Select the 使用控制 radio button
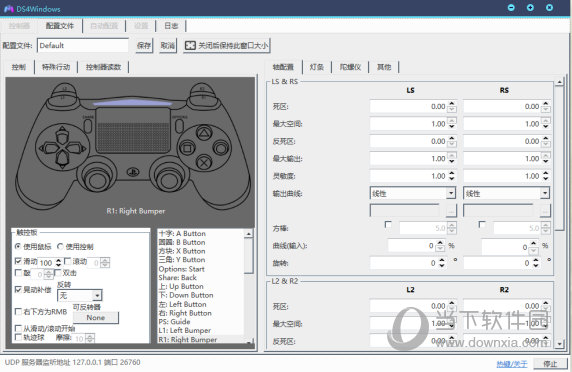This screenshot has height=372, width=572. coord(60,247)
